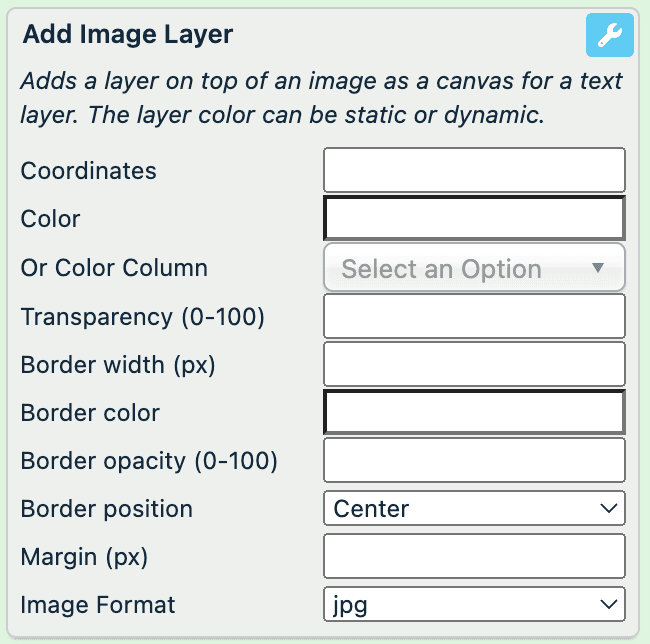Click the Coordinates input field
Screen dimensions: 650x644
click(474, 170)
